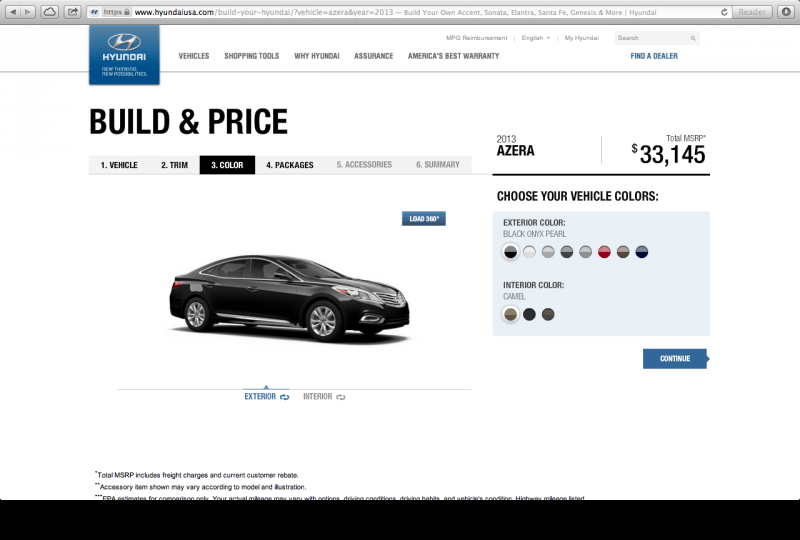The width and height of the screenshot is (800, 540).
Task: Open the Assurance menu
Action: tap(373, 56)
